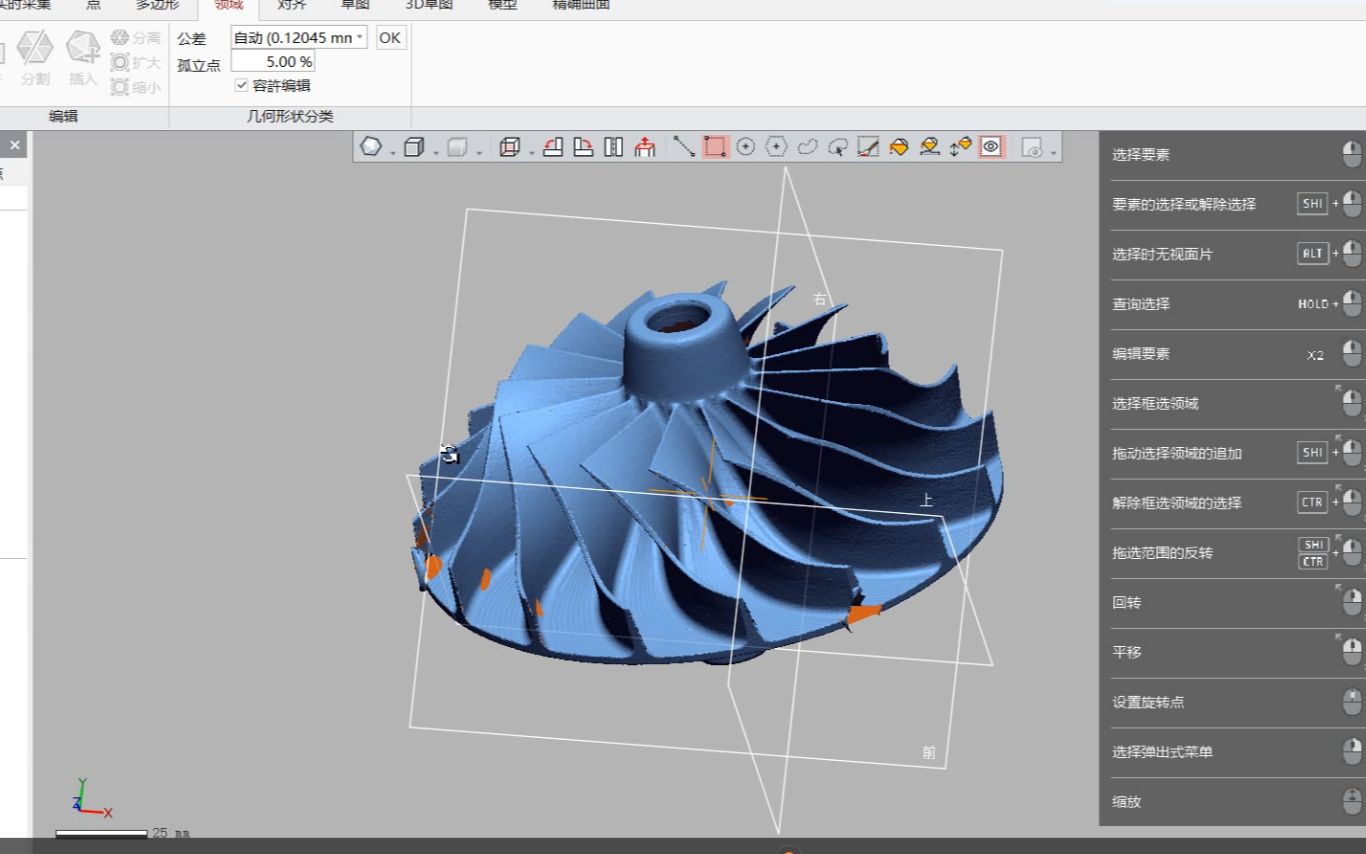Screen dimensions: 1366x854
Task: Switch to the 对齐 ribbon tab
Action: pyautogui.click(x=292, y=5)
